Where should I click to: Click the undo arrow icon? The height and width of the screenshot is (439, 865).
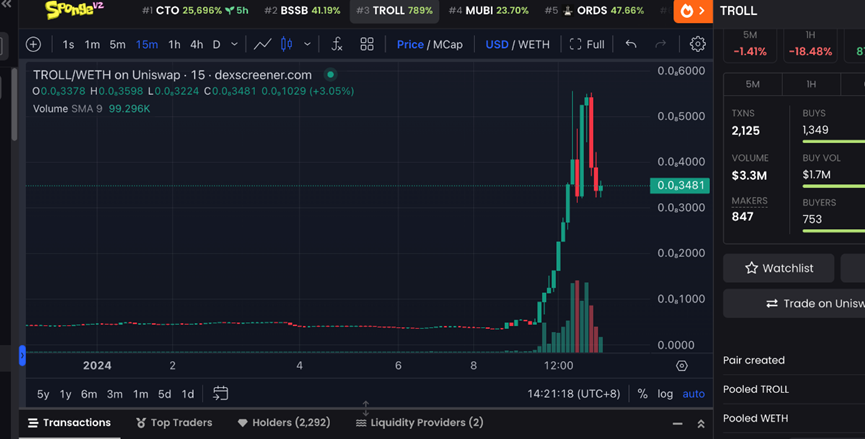(631, 44)
